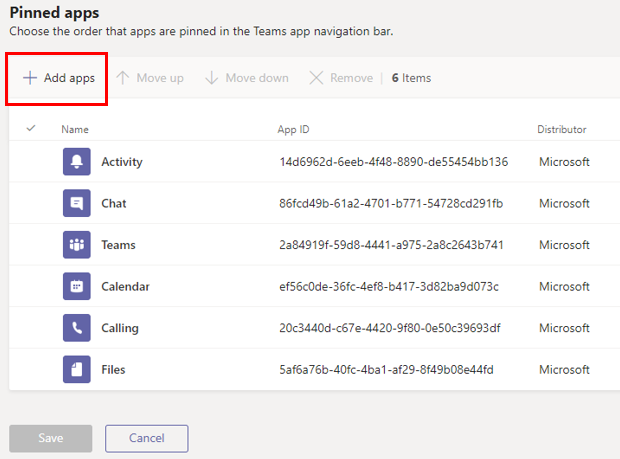Click the Cancel button

coord(147,438)
